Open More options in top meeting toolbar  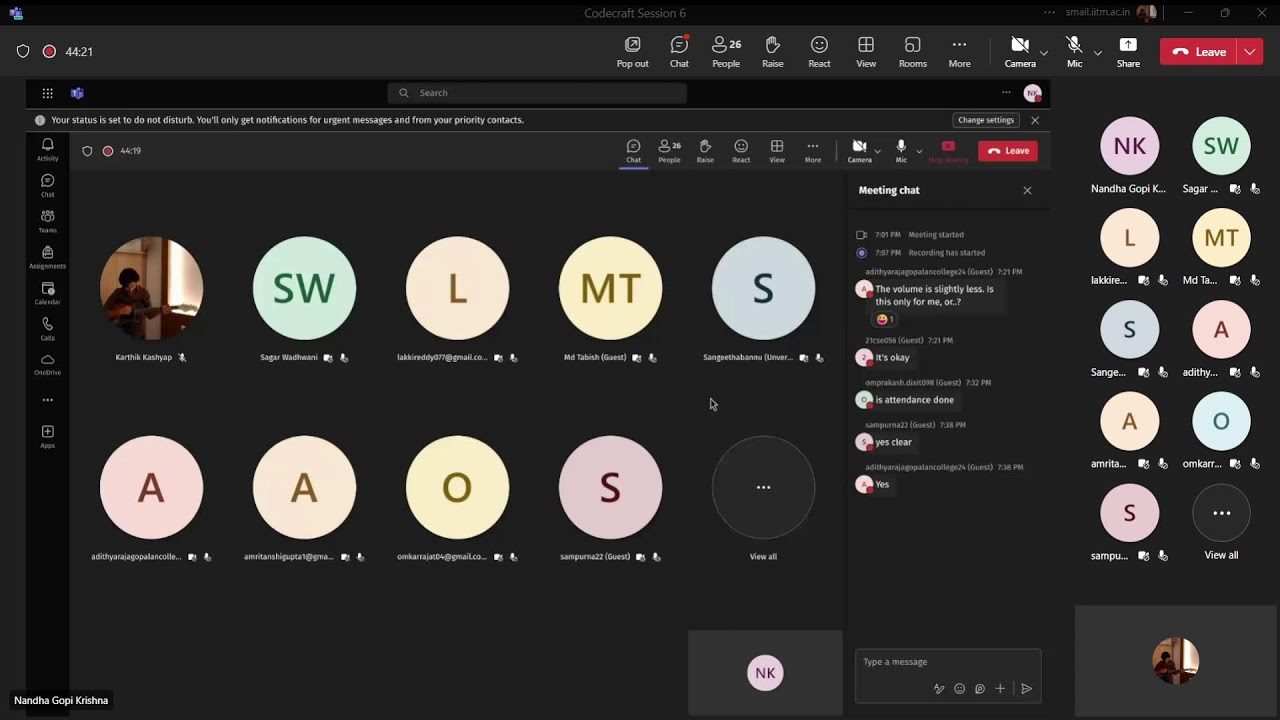coord(959,52)
